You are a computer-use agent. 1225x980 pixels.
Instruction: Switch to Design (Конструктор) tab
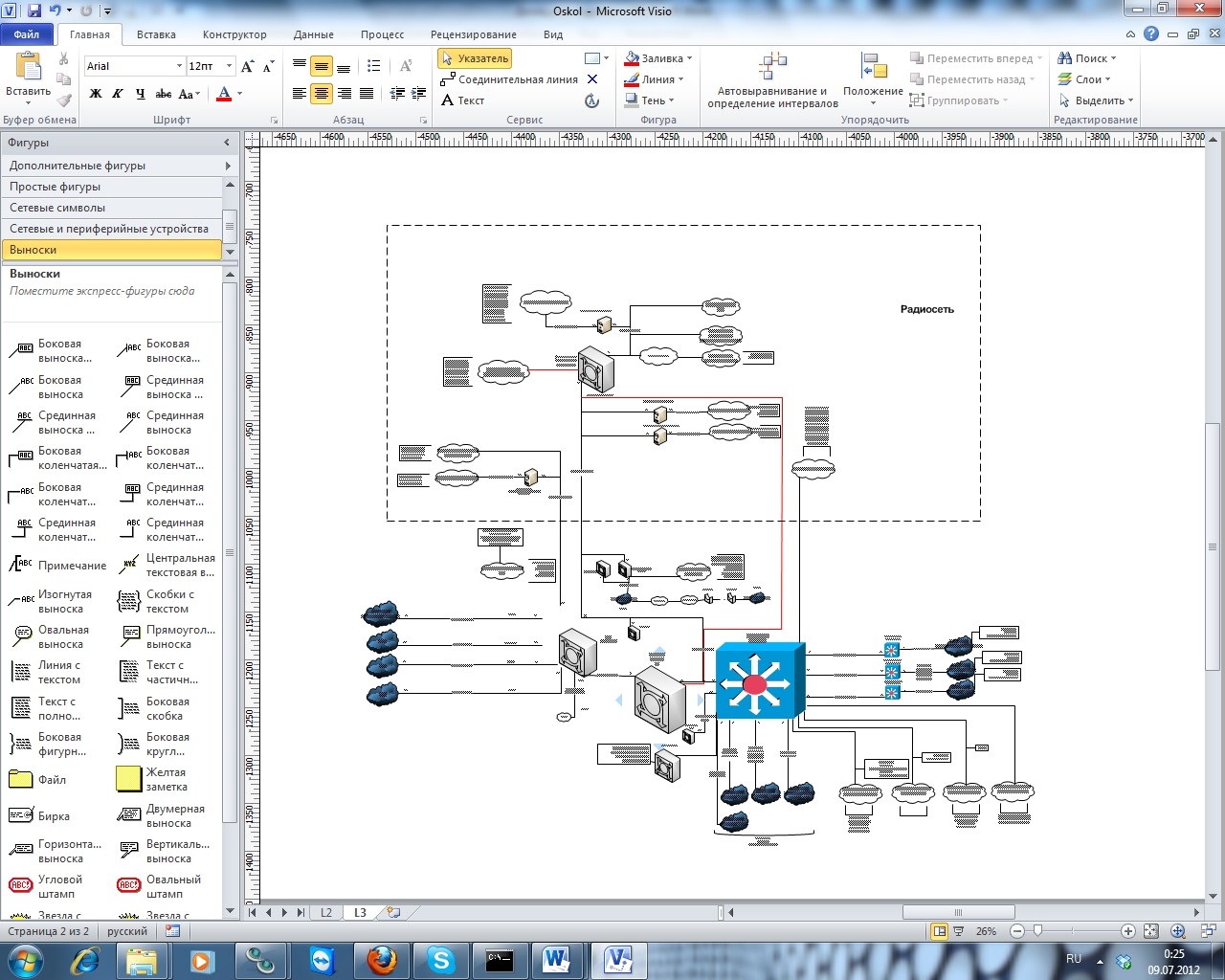pos(234,34)
